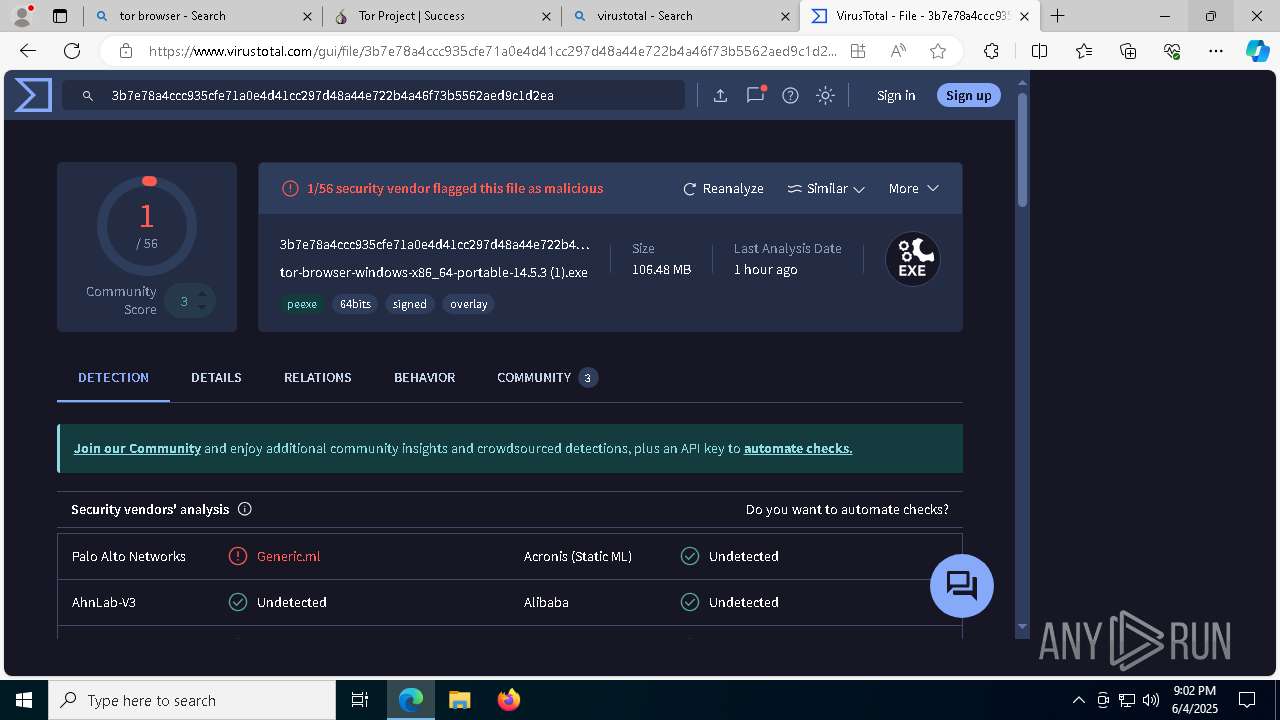
Task: Click the overlay tag
Action: 469,304
